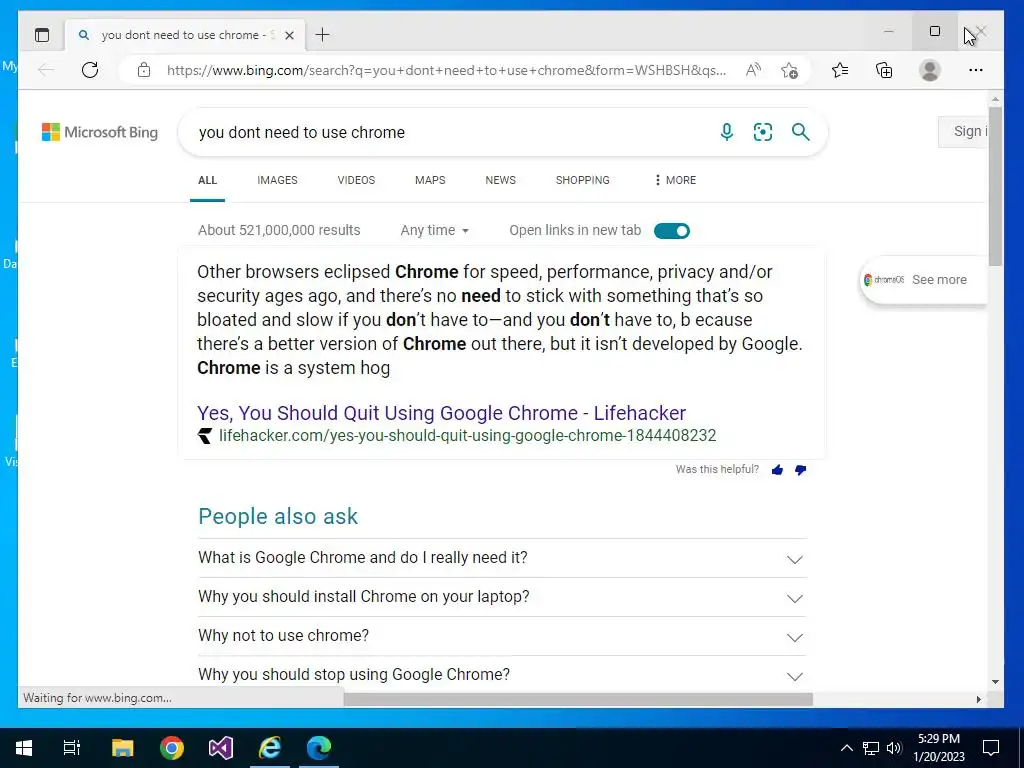Open File Explorer from the taskbar
Screen dimensions: 1024x768
tap(122, 748)
